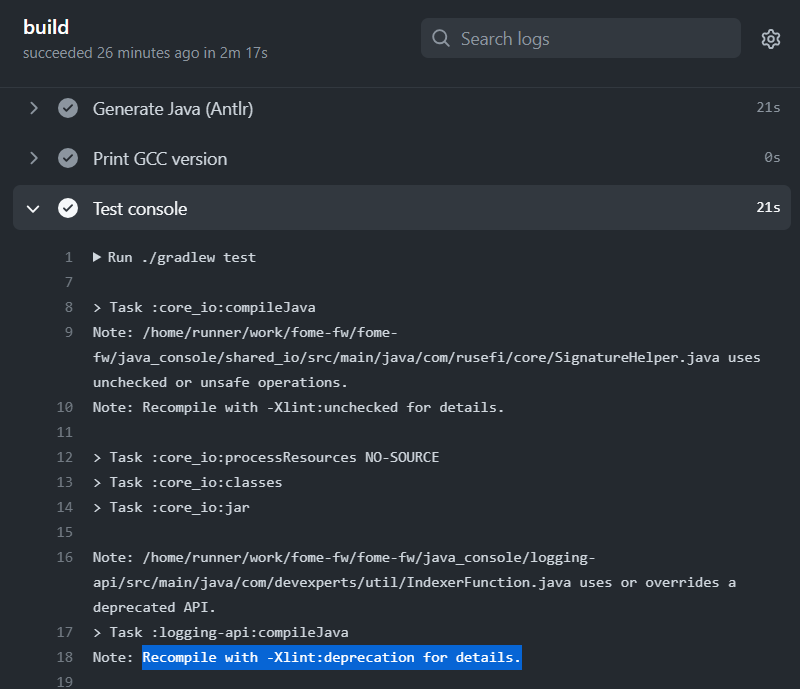Click line number 9 in the log
This screenshot has width=800, height=689.
click(64, 332)
